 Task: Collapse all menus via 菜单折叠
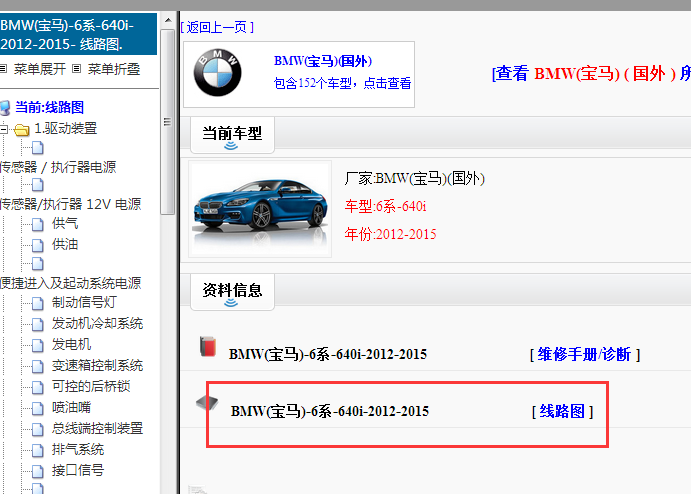114,69
